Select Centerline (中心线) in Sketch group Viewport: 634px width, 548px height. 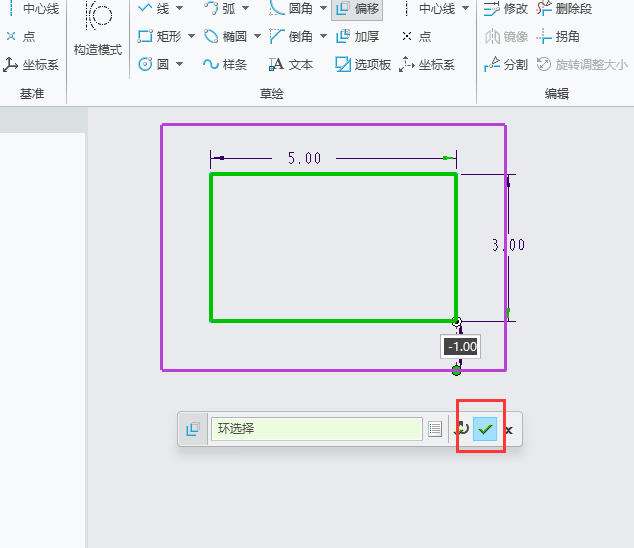tap(430, 8)
